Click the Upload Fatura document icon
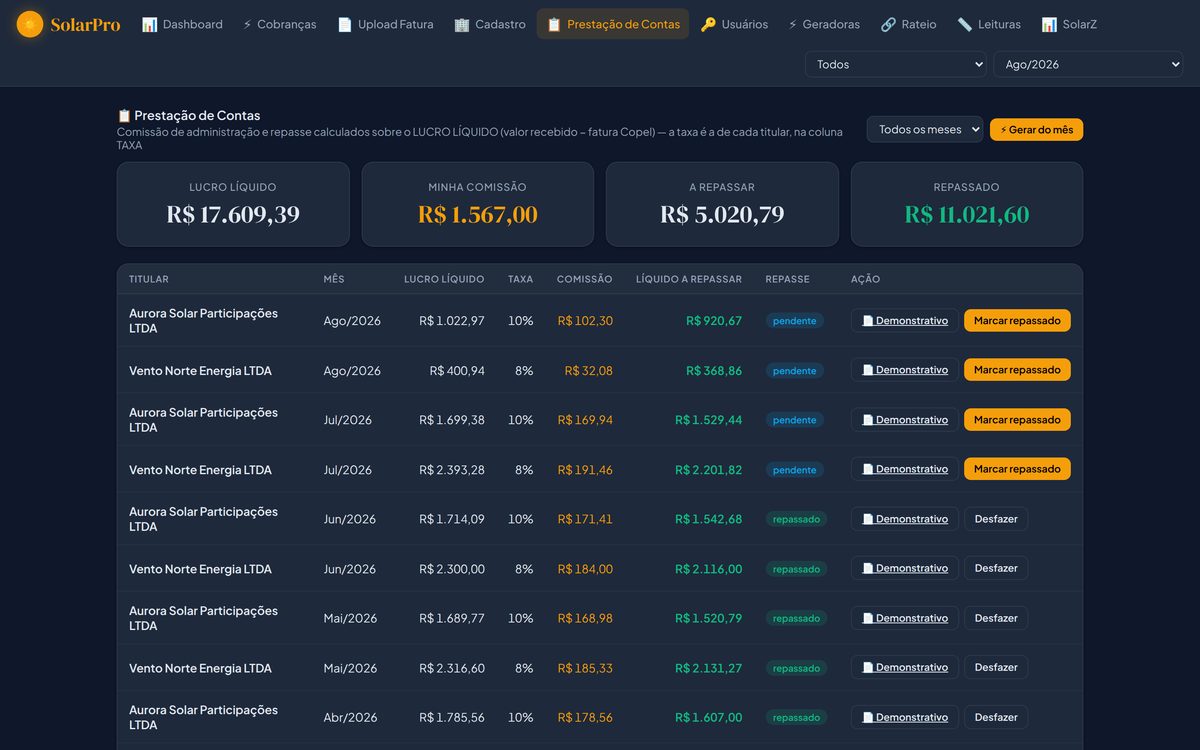Image resolution: width=1200 pixels, height=750 pixels. tap(345, 24)
